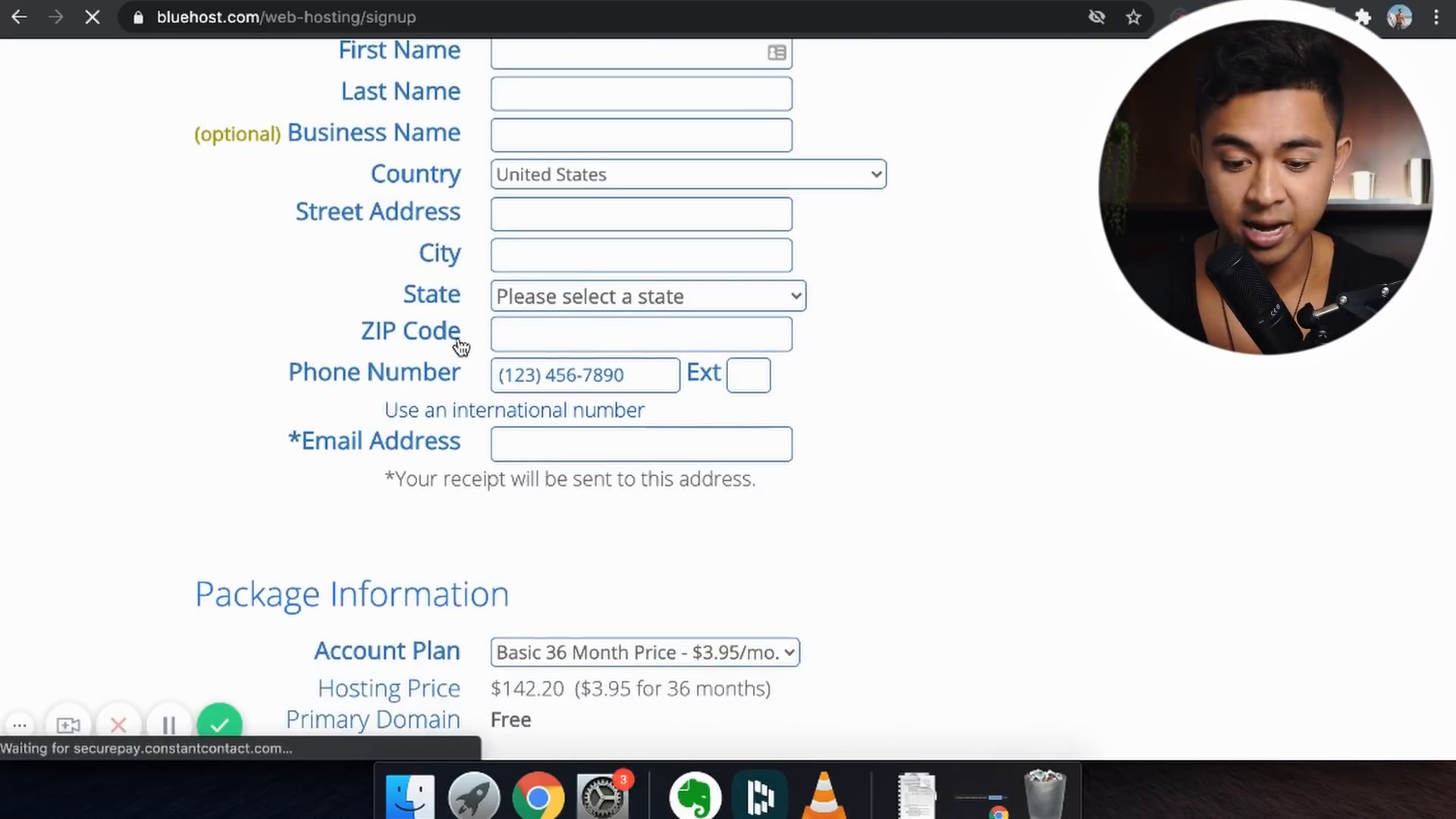
Task: Open Launchpad rocket icon in the dock
Action: pos(474,796)
